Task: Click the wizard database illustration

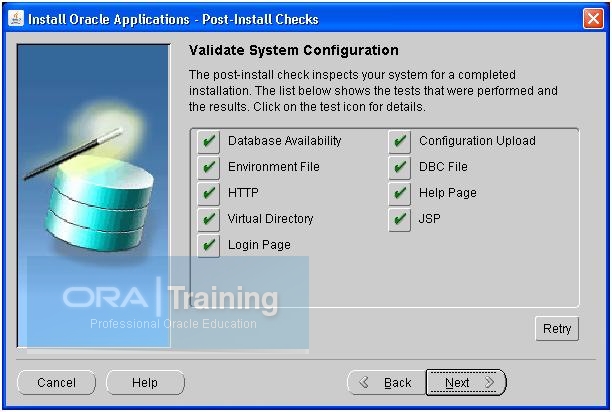Action: (94, 195)
